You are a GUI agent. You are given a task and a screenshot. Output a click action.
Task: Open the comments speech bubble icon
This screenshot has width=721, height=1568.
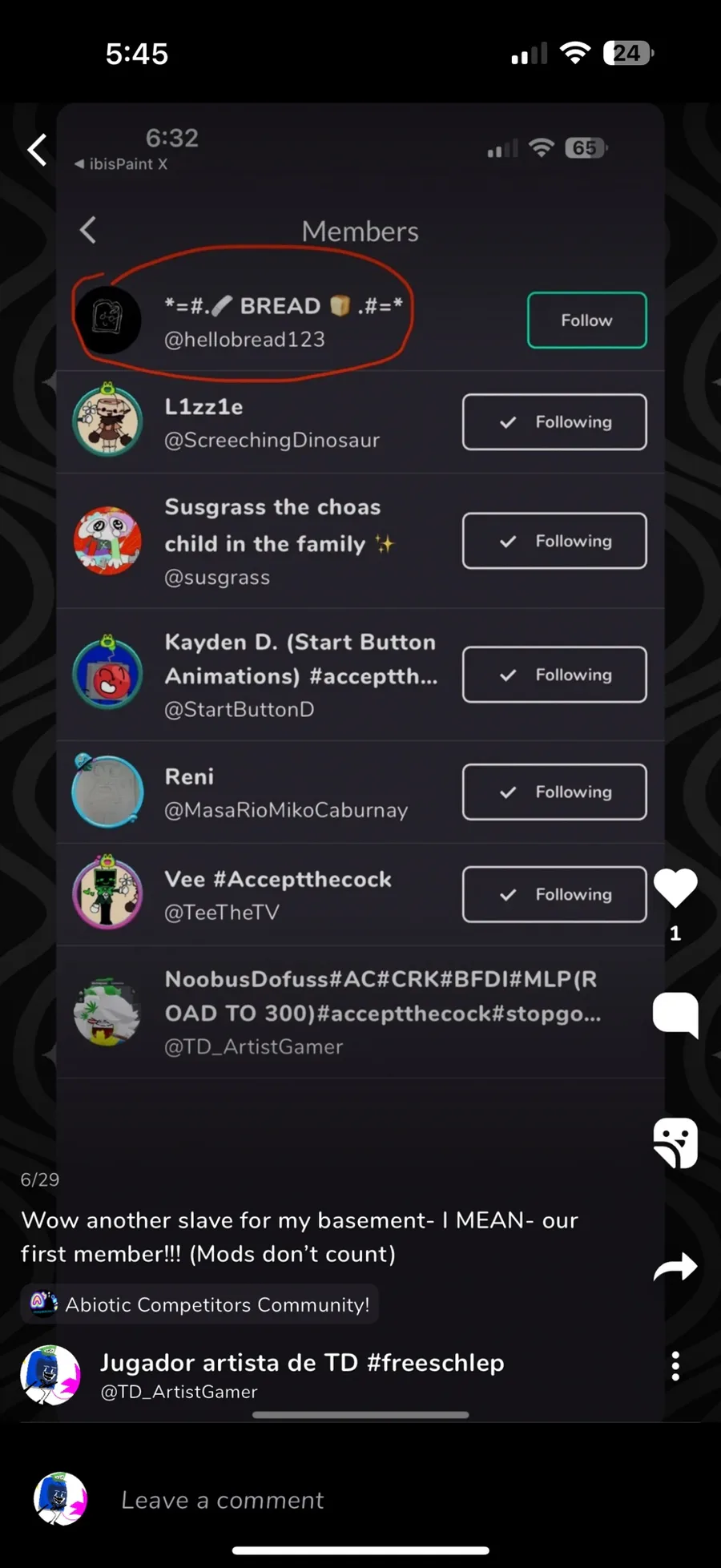(675, 1014)
